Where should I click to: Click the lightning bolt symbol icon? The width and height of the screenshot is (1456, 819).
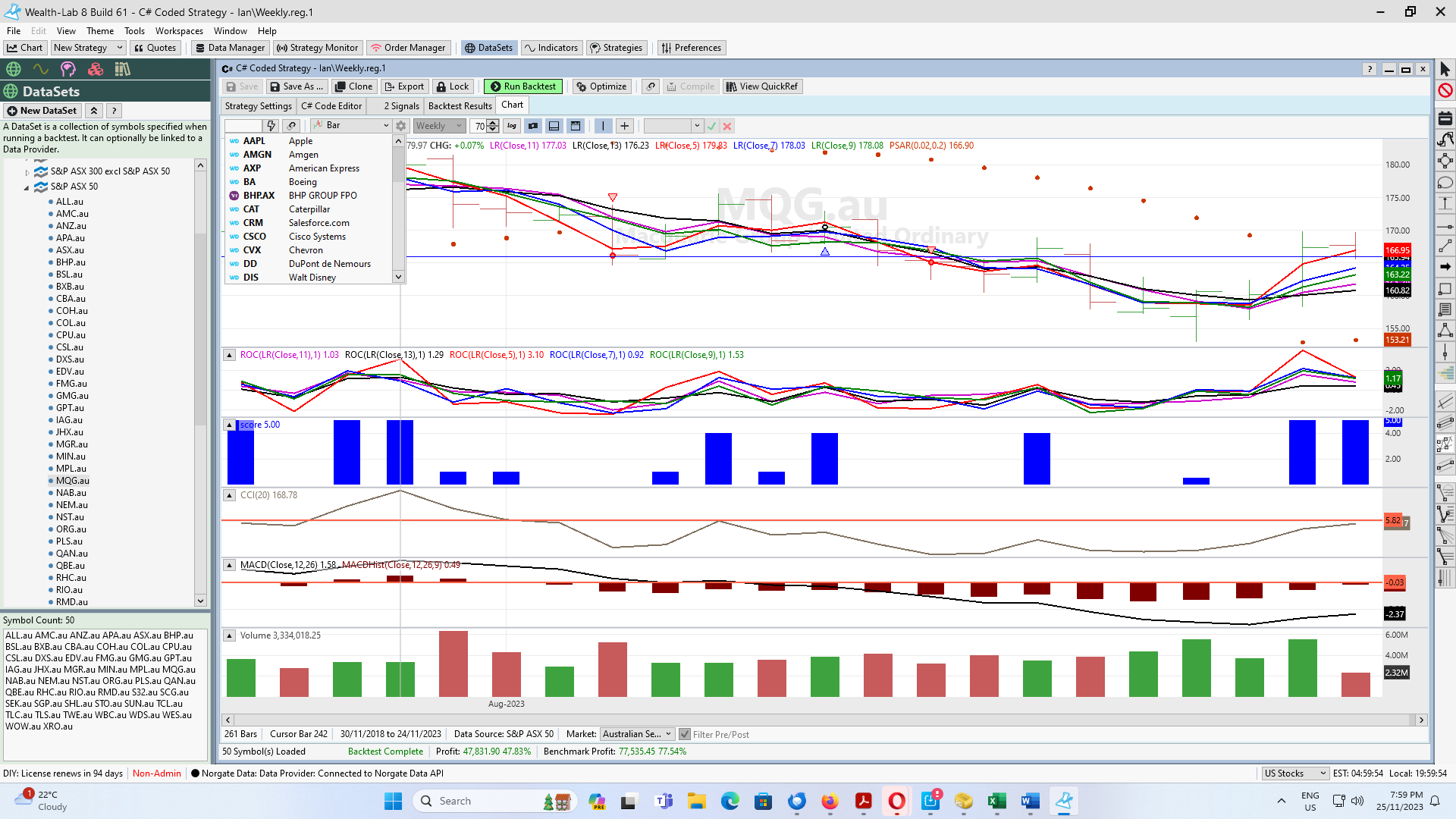pyautogui.click(x=271, y=126)
